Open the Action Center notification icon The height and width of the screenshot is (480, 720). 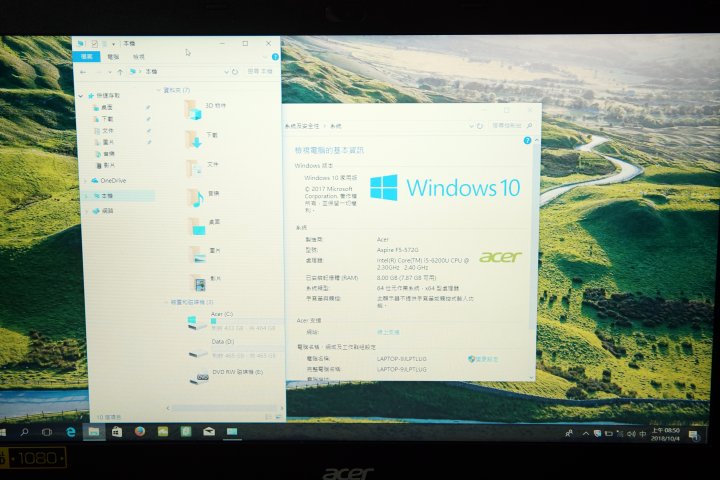(693, 435)
